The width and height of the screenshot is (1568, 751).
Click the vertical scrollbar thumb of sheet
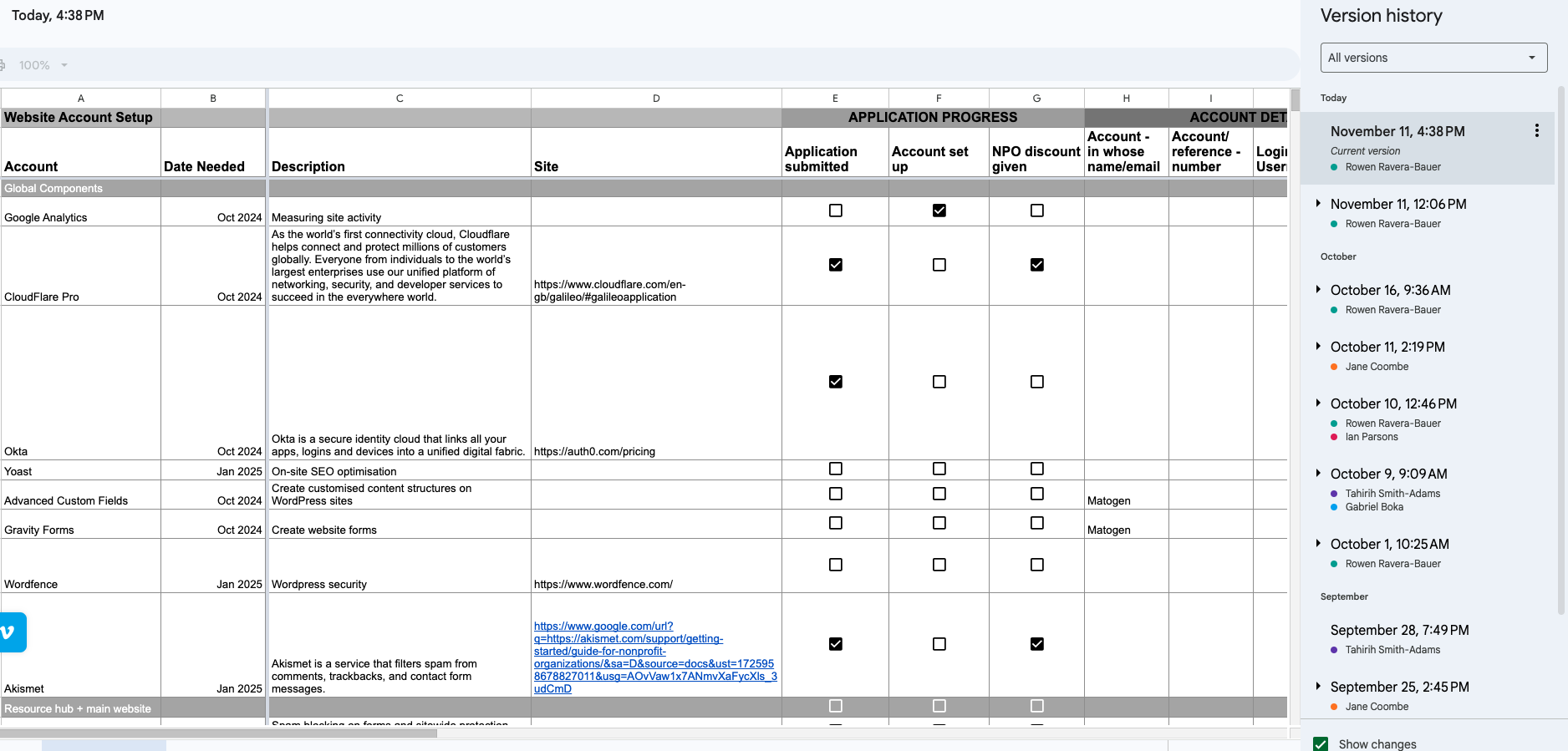(x=1295, y=100)
